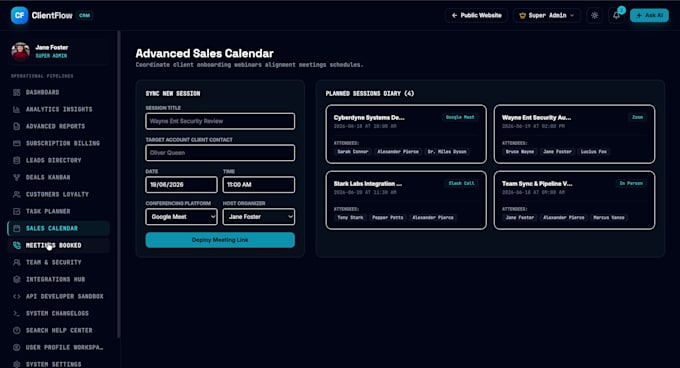Open the Team Sync & Pipeline session card
The height and width of the screenshot is (368, 680).
(574, 200)
